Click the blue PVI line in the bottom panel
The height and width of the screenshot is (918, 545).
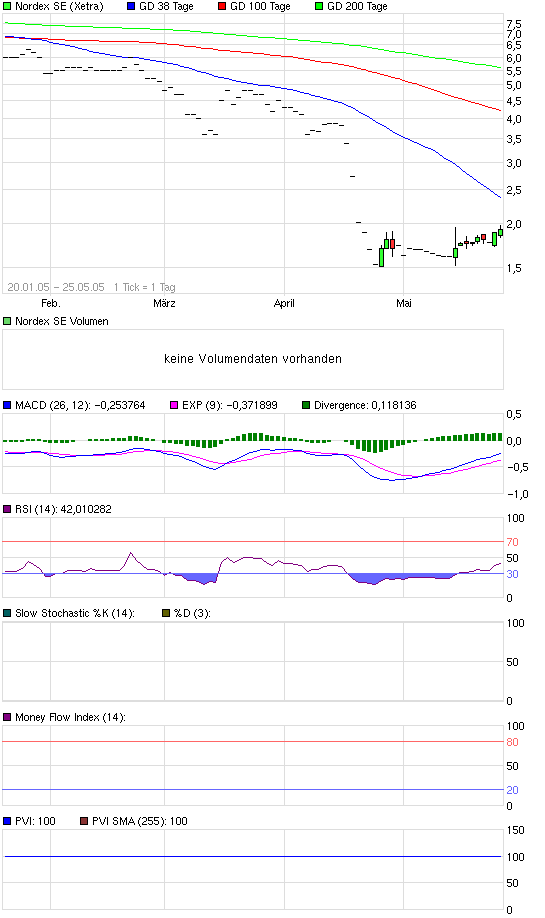(x=253, y=857)
